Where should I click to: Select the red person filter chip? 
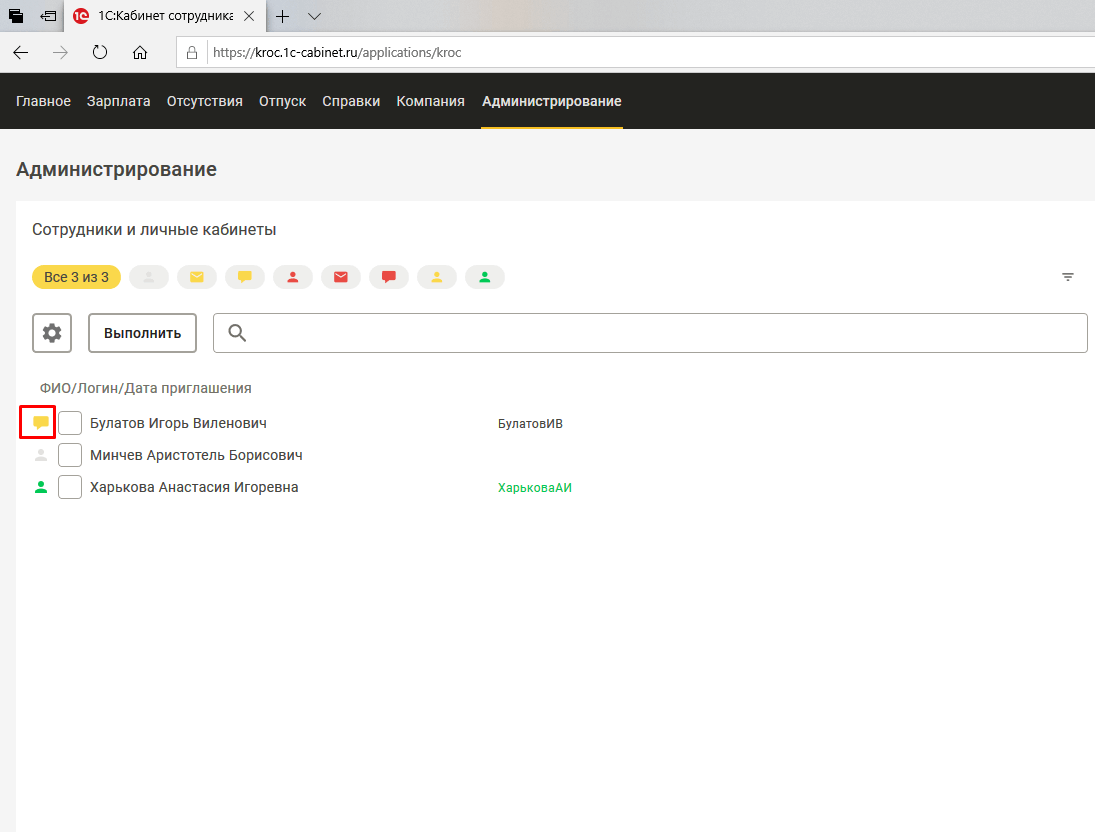[x=293, y=277]
